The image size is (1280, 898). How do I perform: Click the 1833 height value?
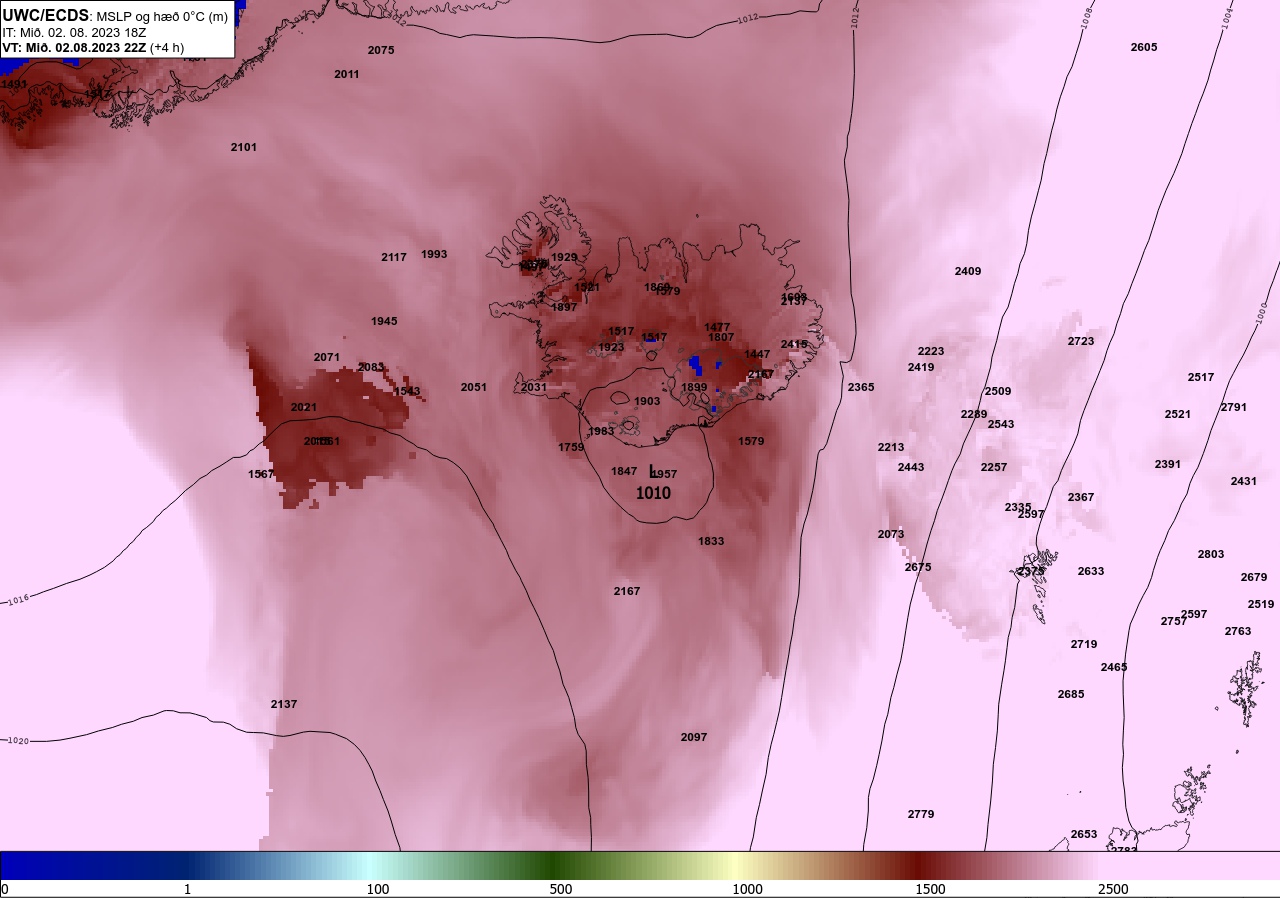[711, 541]
